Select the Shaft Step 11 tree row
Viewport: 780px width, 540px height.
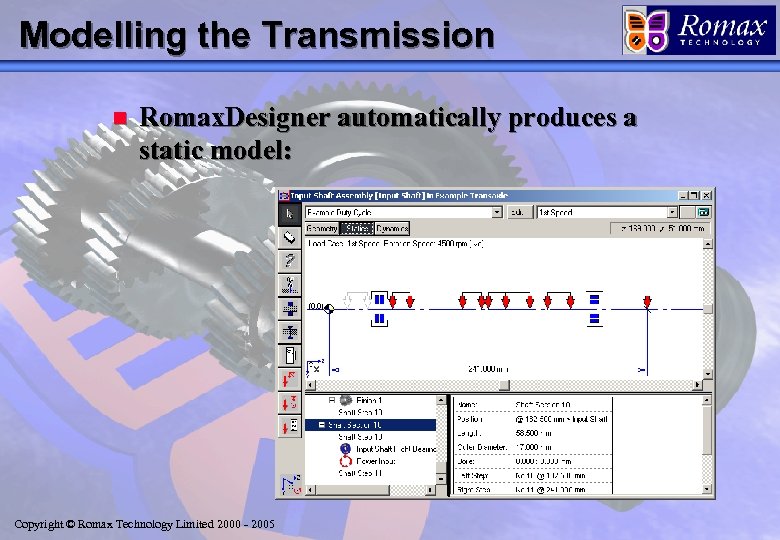360,473
